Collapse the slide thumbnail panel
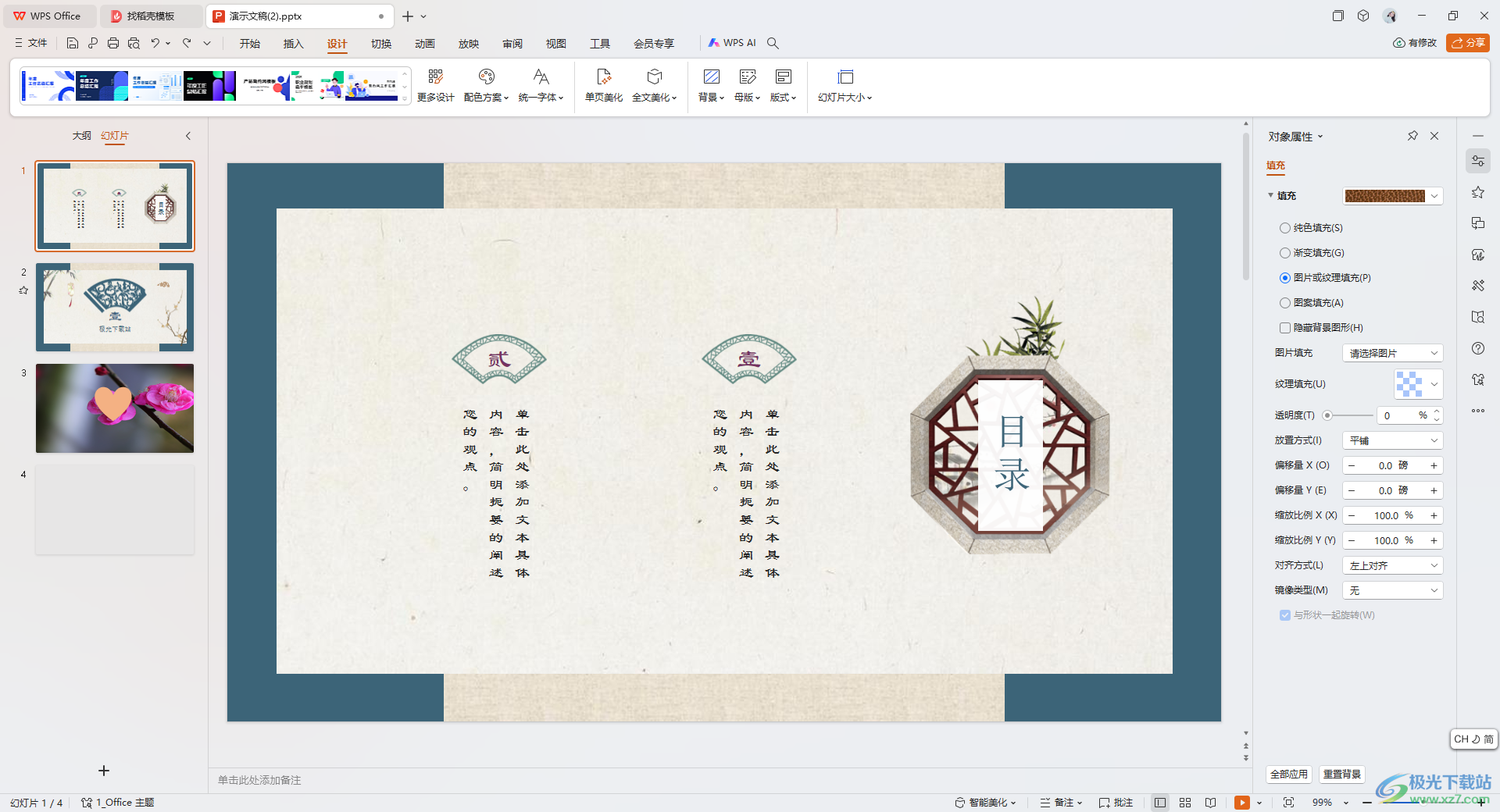The height and width of the screenshot is (812, 1500). tap(188, 136)
